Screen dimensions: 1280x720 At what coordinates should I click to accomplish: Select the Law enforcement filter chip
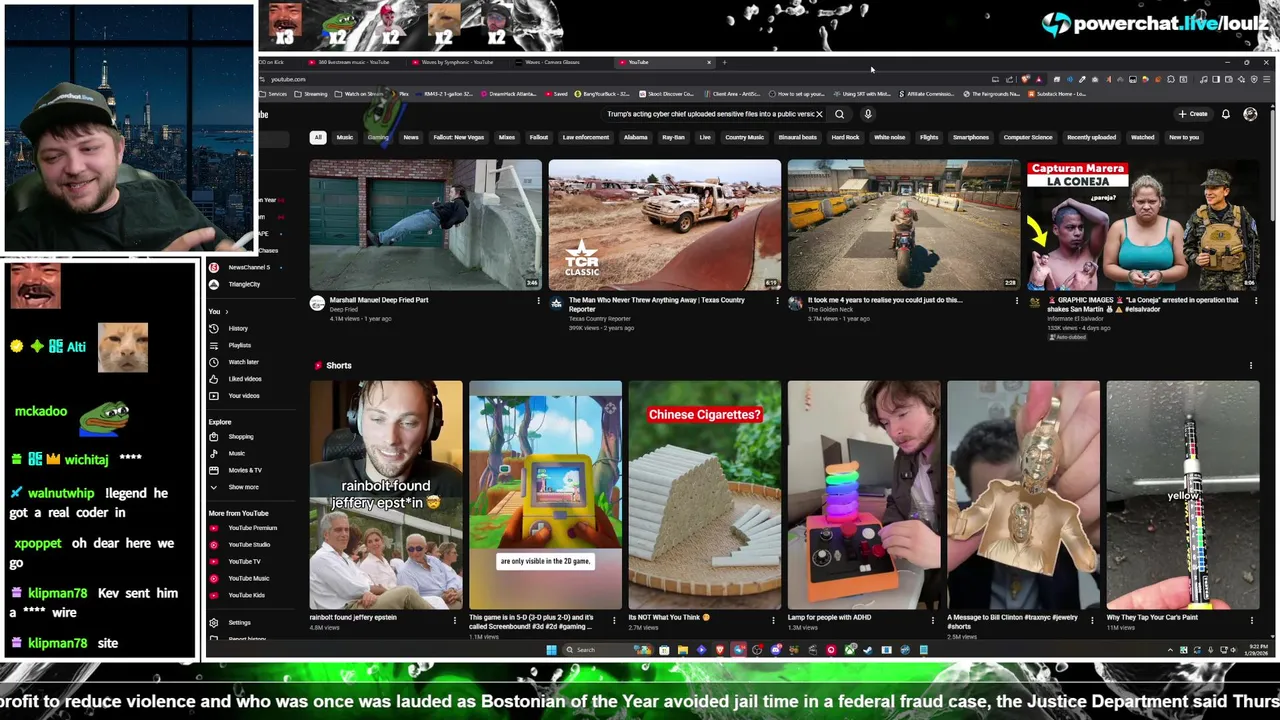click(586, 137)
